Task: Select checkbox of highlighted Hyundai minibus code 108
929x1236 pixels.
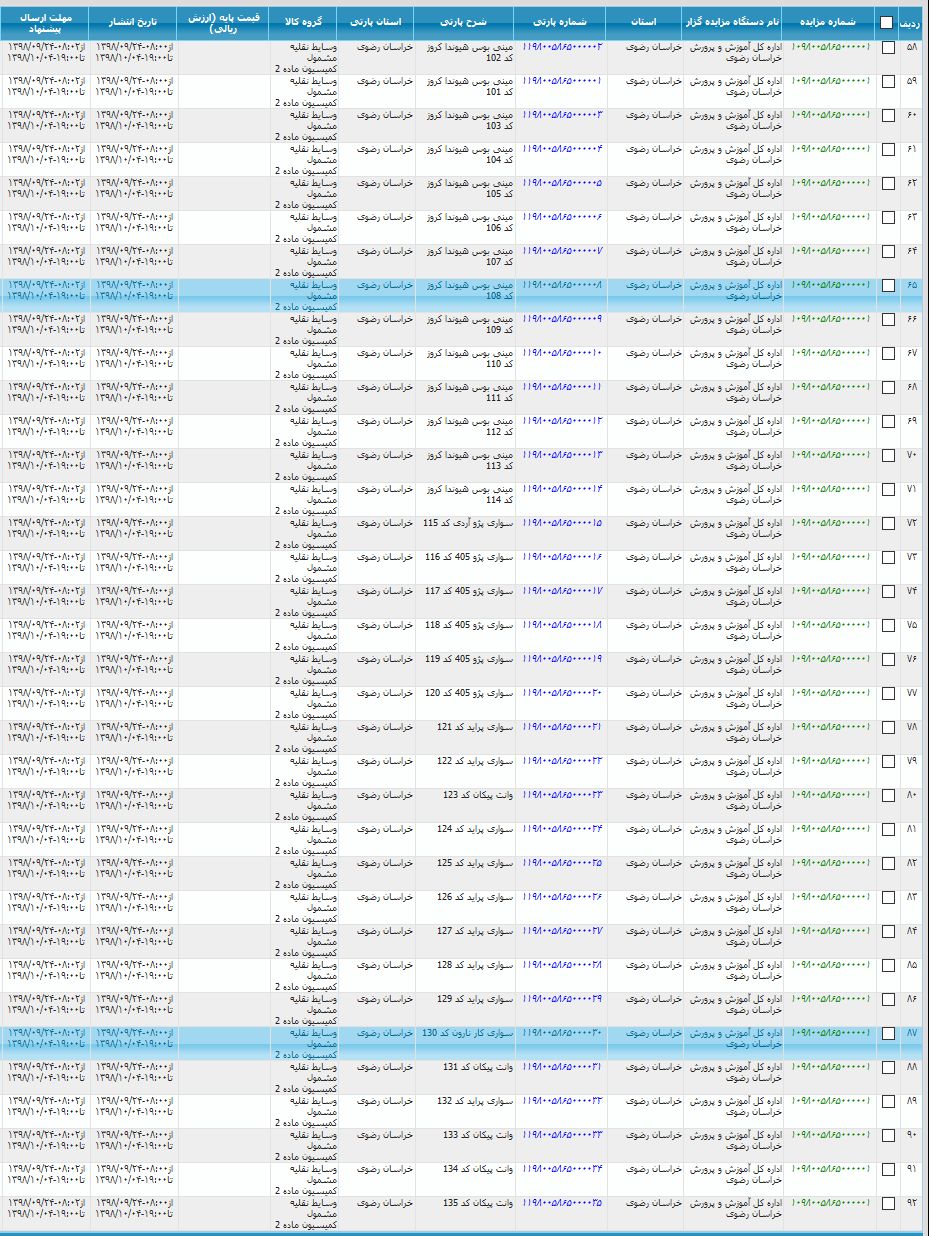Action: (x=888, y=287)
